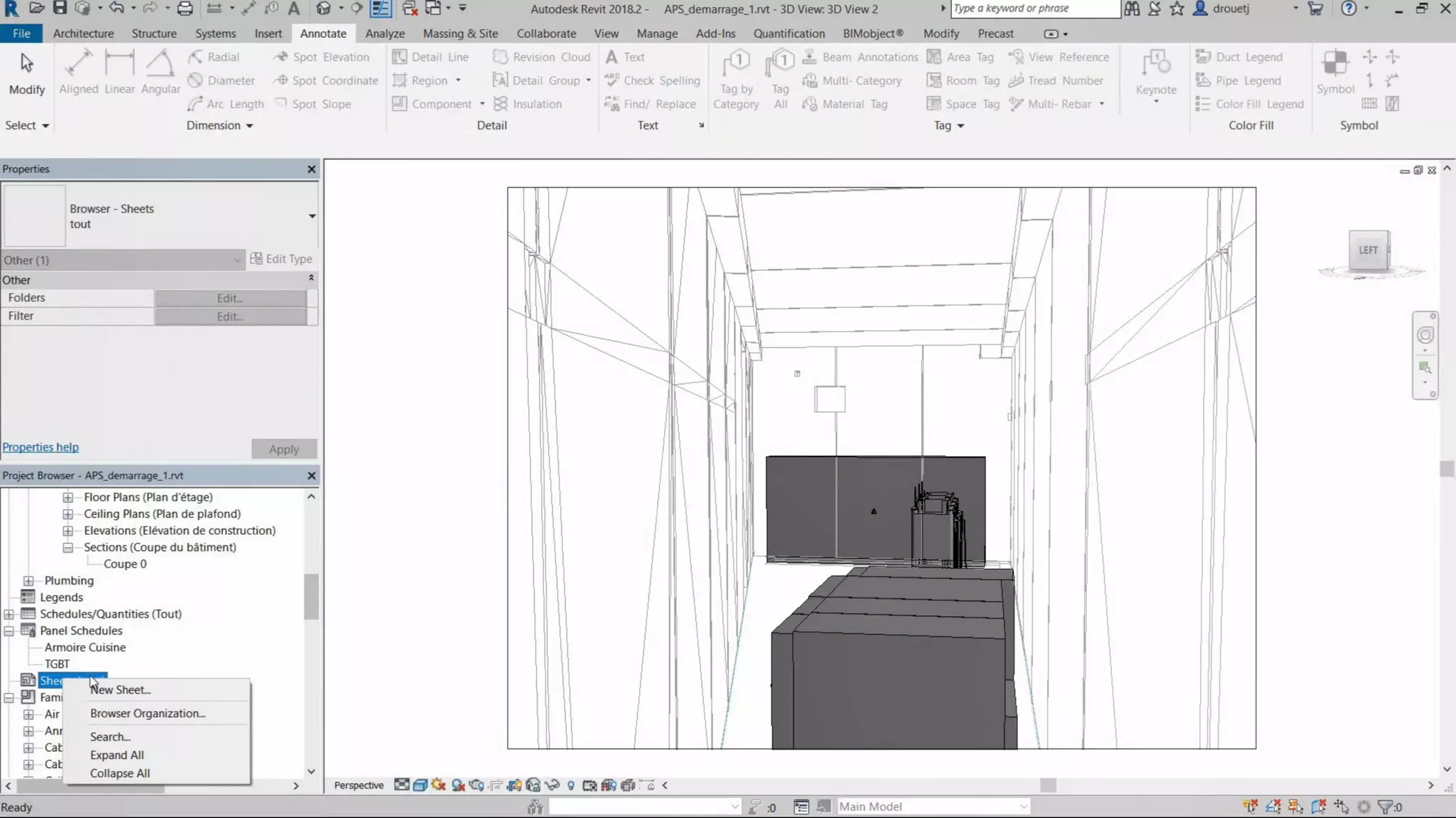This screenshot has height=818, width=1456.
Task: Toggle Shadows off icon in view bar
Action: [x=458, y=785]
